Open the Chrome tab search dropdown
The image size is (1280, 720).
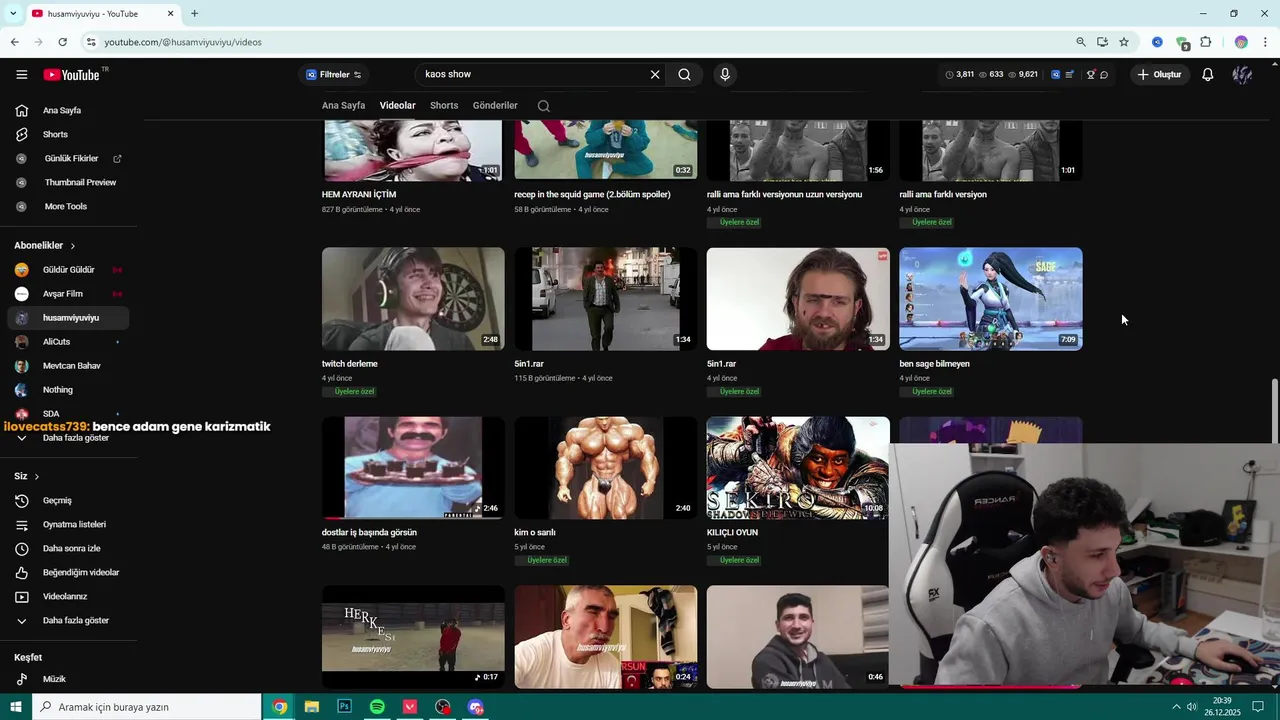13,14
